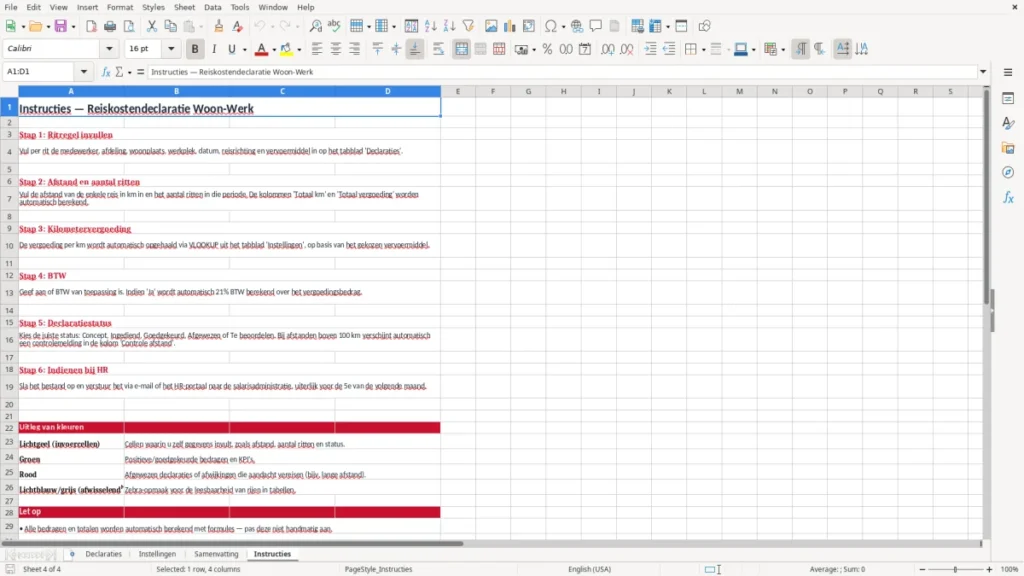Insert a chart

pos(510,26)
